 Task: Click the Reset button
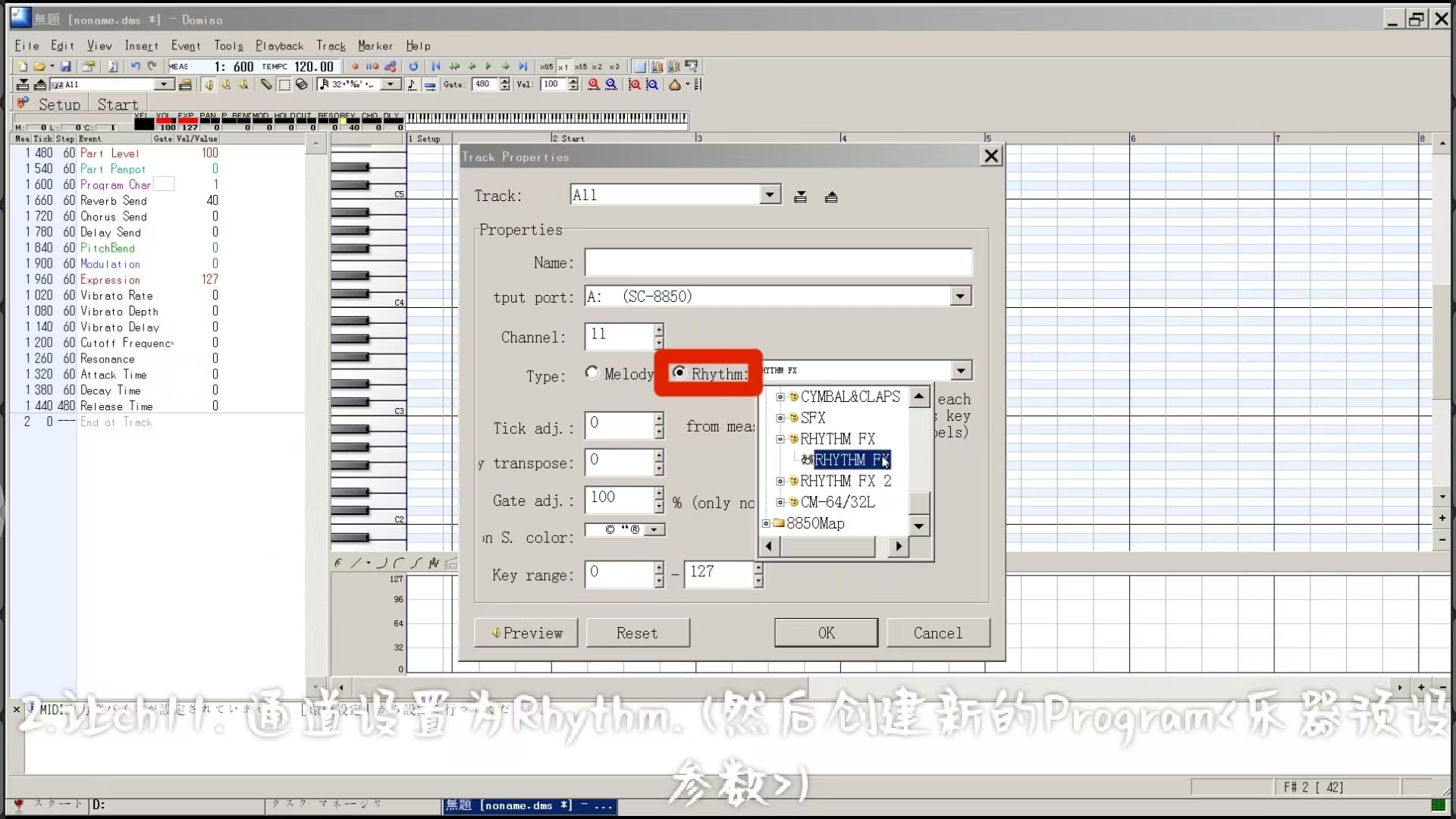(x=637, y=633)
